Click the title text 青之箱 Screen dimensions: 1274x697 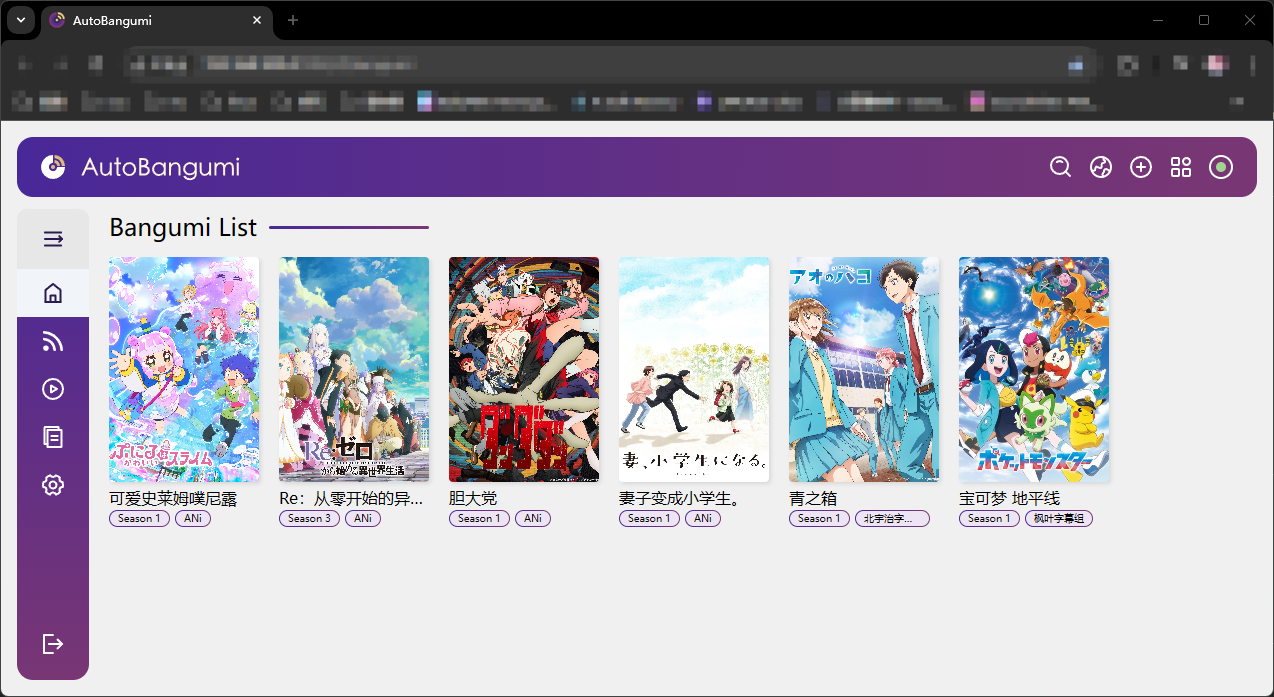[x=813, y=498]
